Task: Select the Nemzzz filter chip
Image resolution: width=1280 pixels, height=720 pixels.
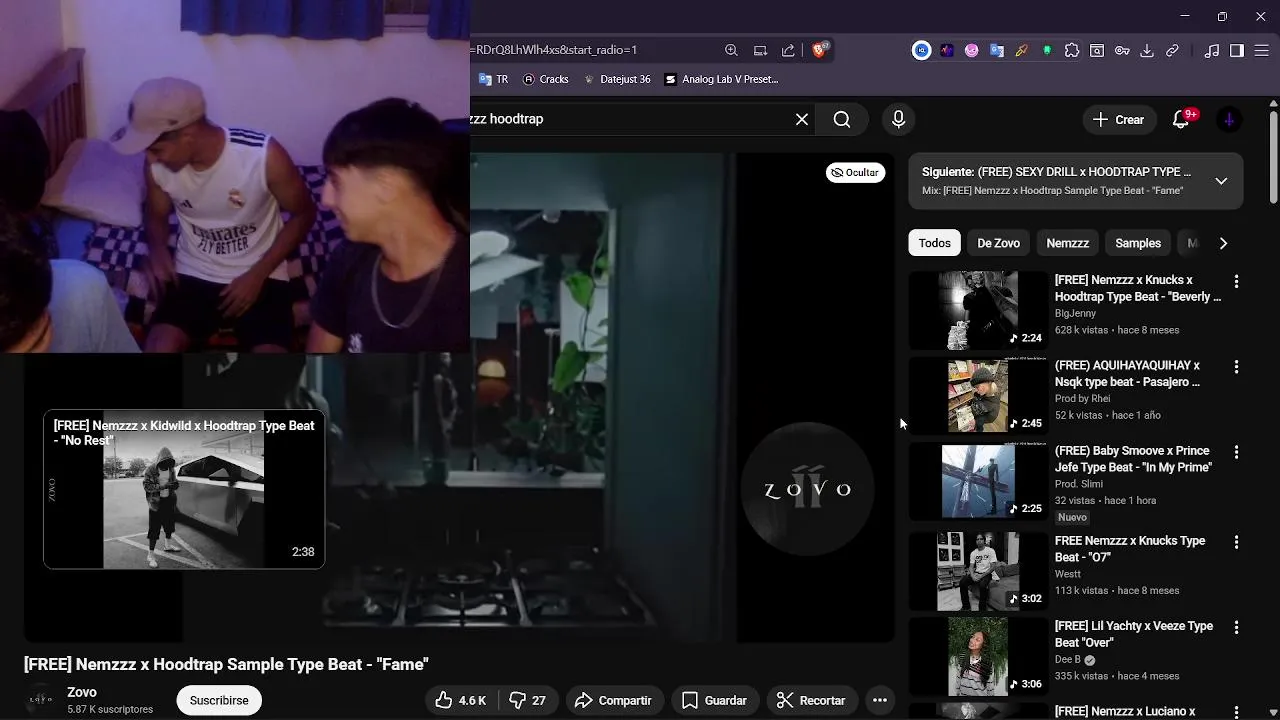Action: (x=1067, y=243)
